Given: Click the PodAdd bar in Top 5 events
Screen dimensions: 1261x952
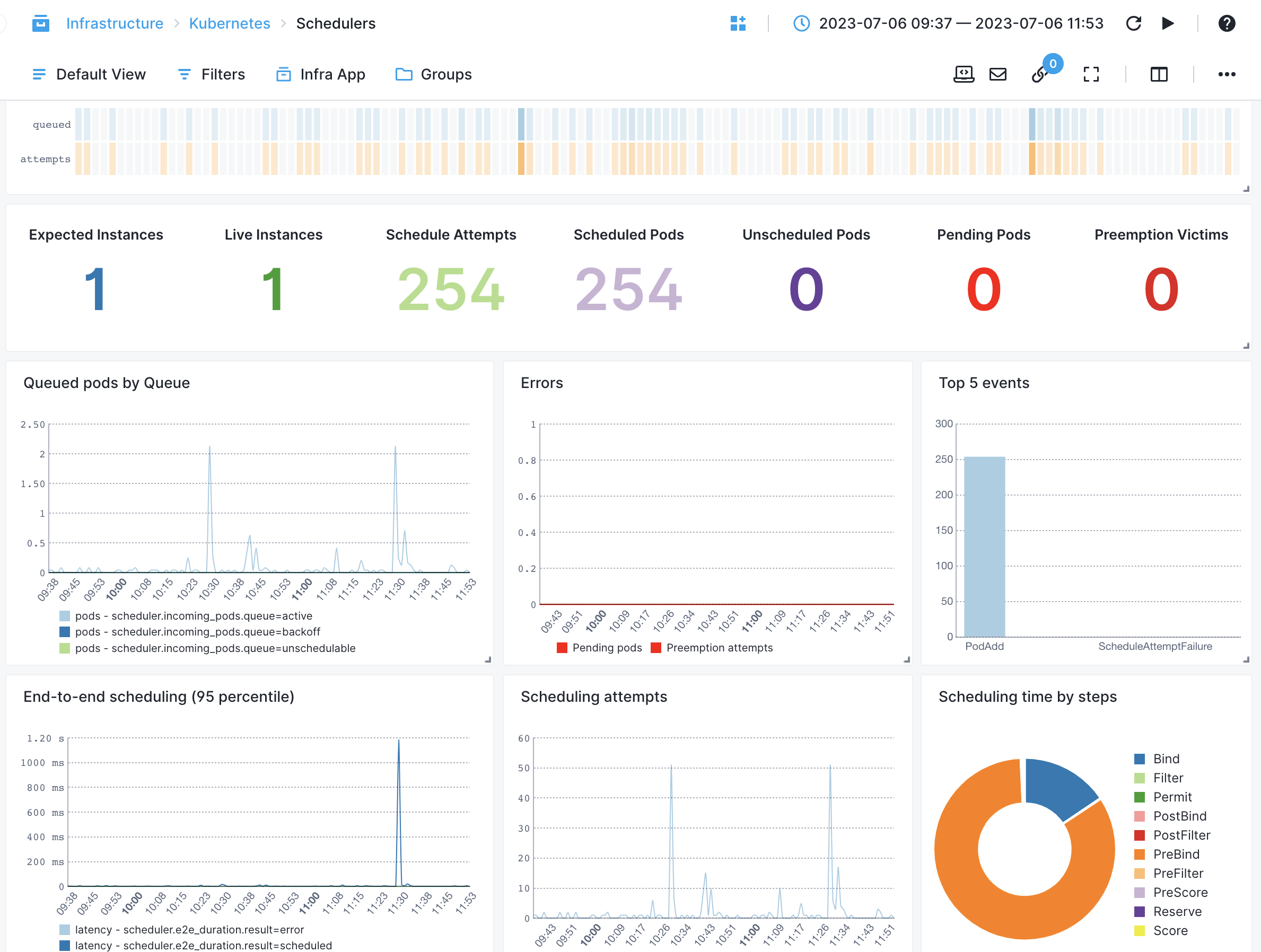Looking at the screenshot, I should pyautogui.click(x=985, y=547).
